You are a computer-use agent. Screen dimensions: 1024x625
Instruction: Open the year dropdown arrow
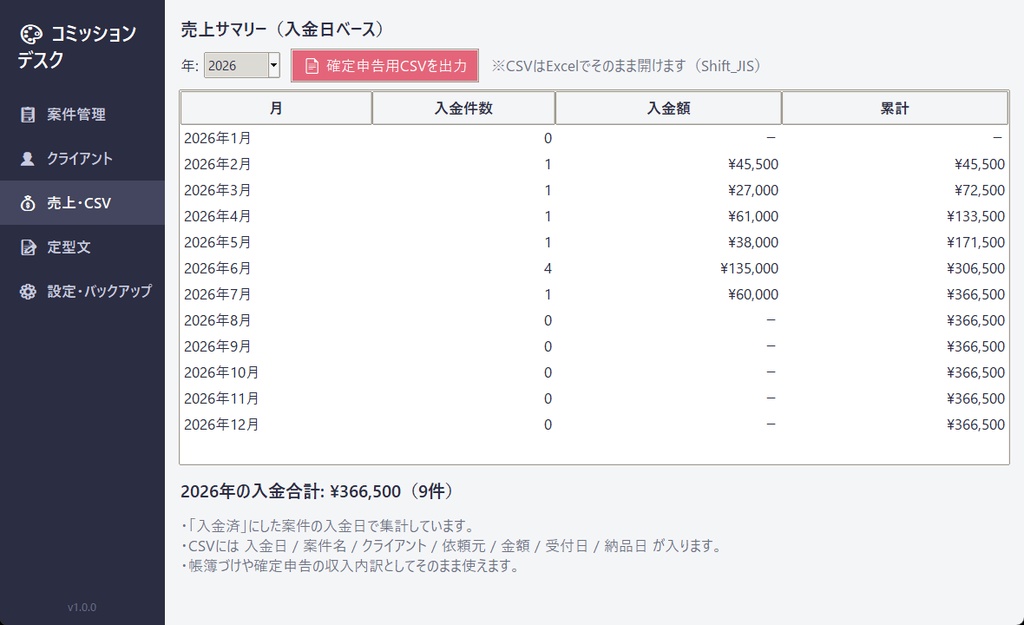point(274,65)
